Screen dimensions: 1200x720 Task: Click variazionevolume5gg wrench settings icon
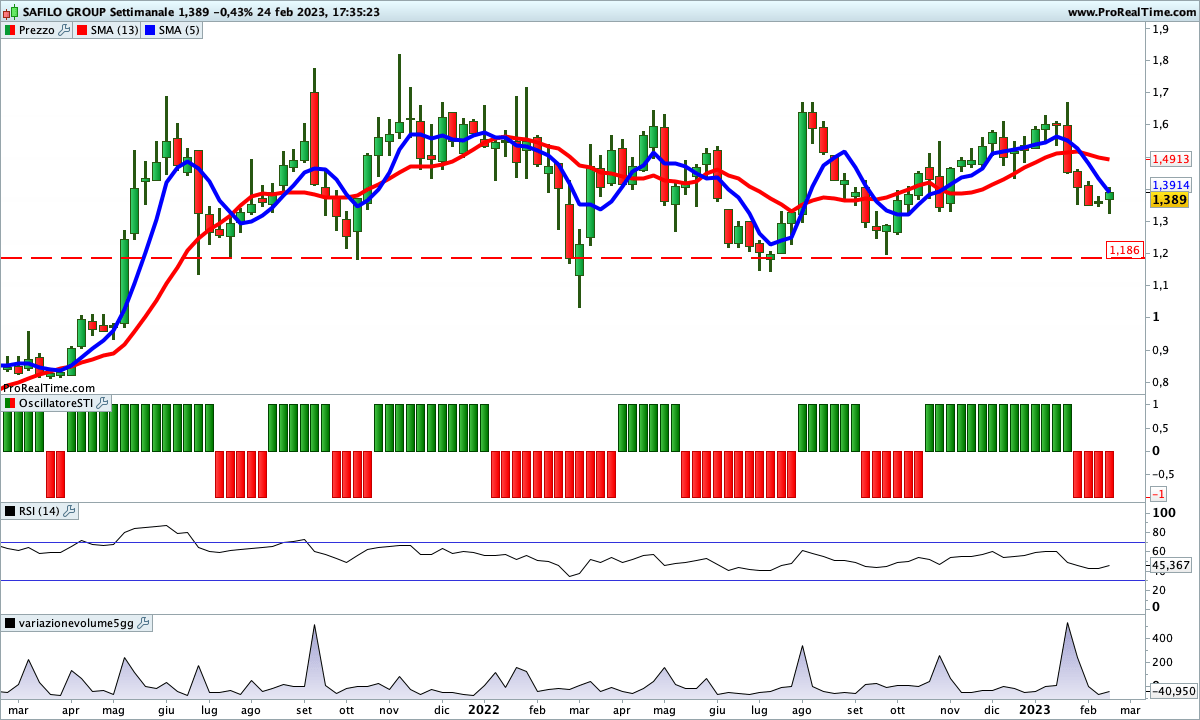(x=143, y=623)
